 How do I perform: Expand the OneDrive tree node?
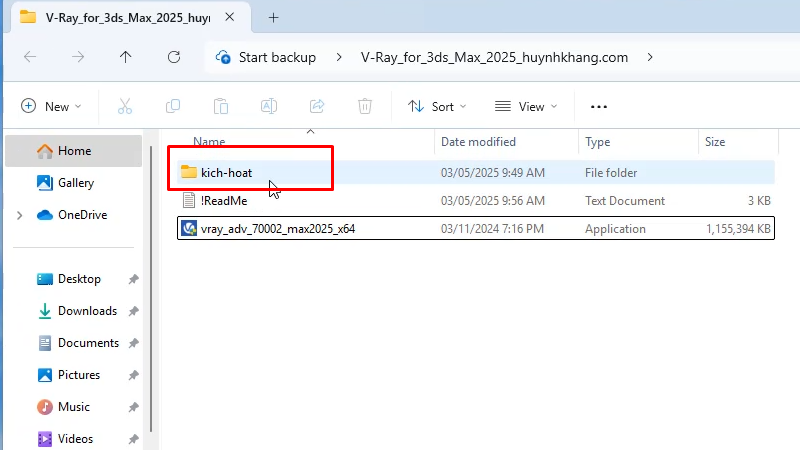pos(19,215)
